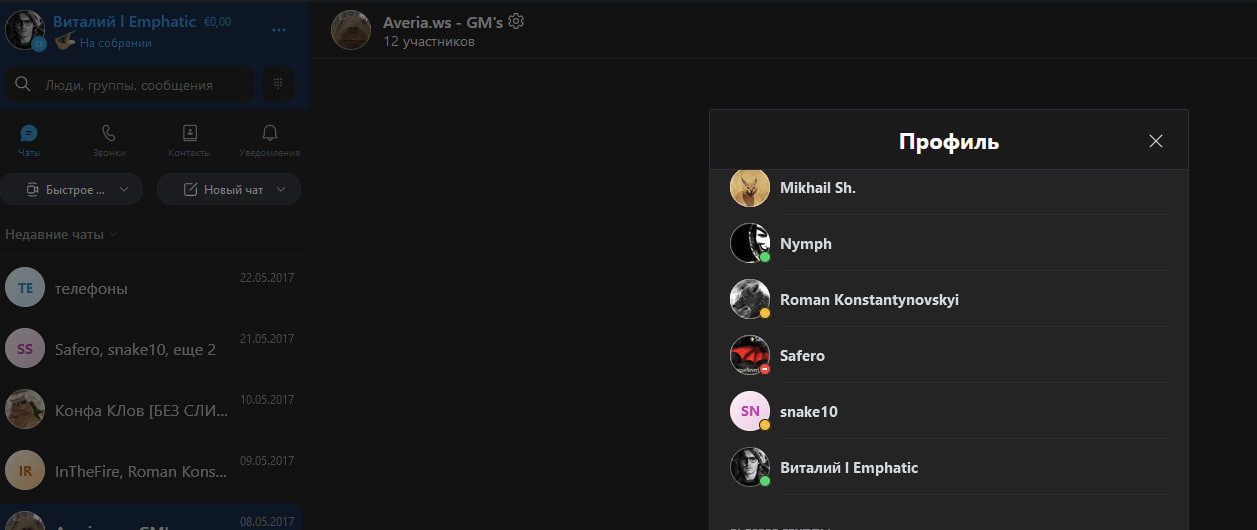Expand the Недавние чаты sort chevron
This screenshot has width=1257, height=530.
pos(112,235)
